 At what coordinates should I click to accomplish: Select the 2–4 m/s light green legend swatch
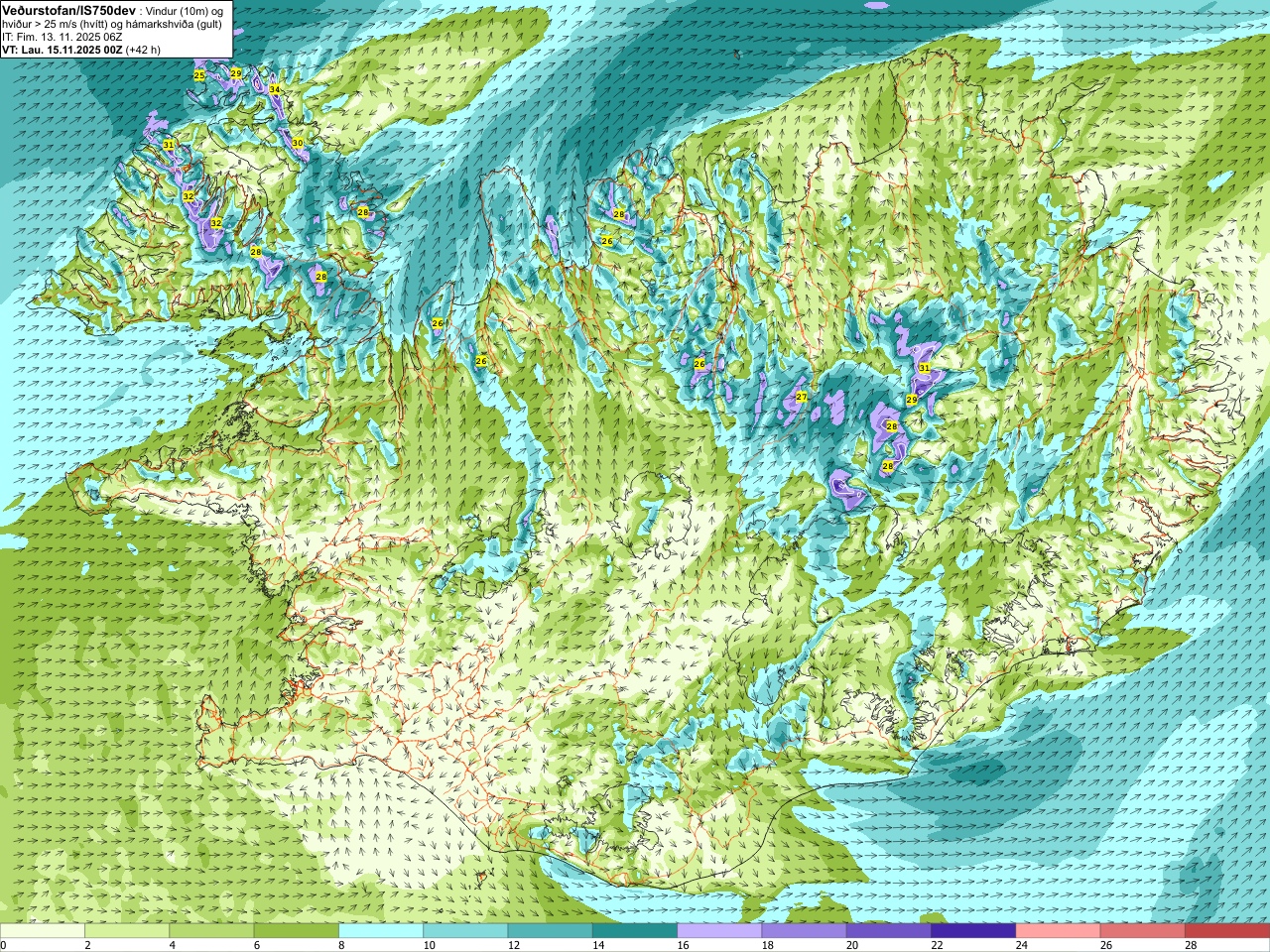click(x=127, y=931)
